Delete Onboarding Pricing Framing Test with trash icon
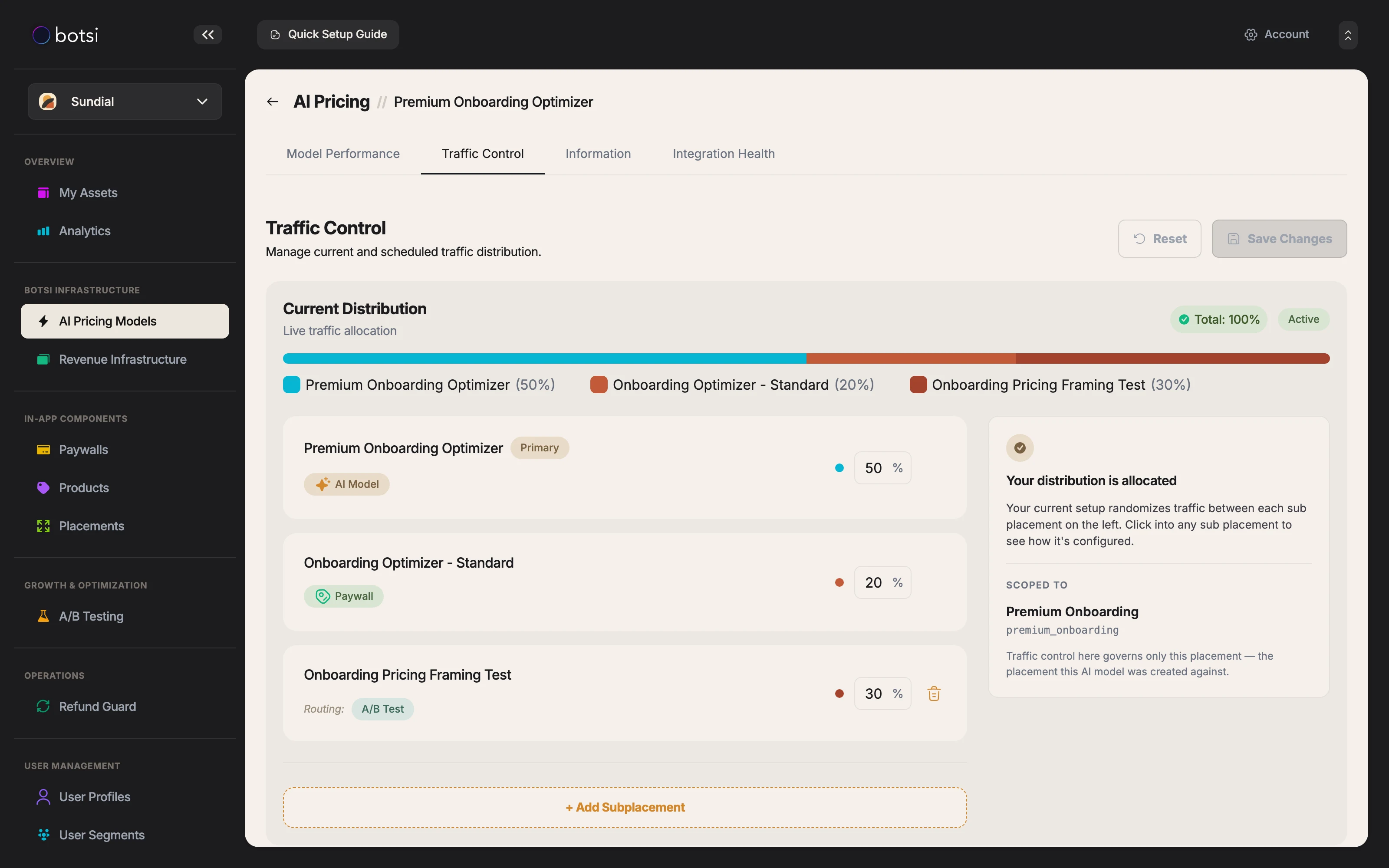The image size is (1389, 868). point(934,694)
